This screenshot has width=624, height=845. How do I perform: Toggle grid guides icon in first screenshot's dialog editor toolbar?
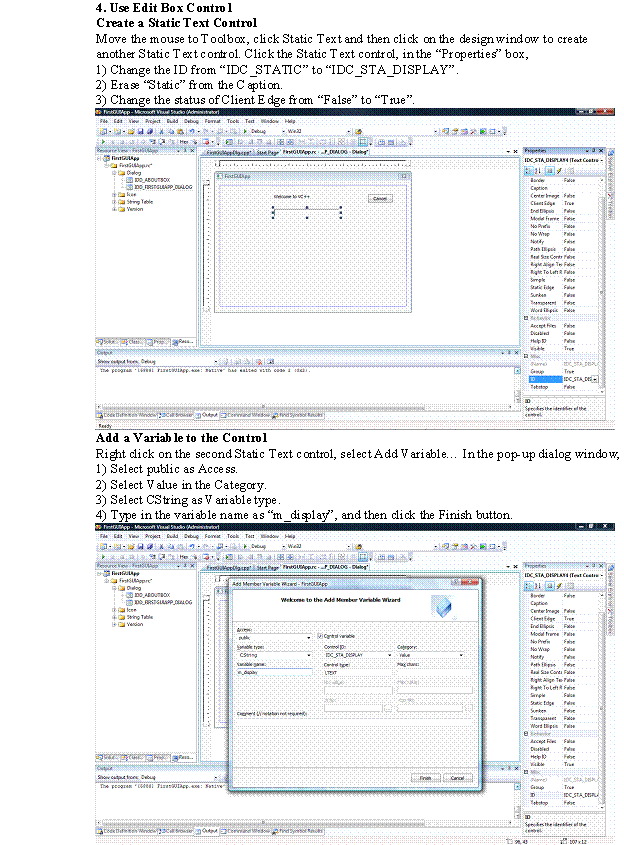coord(363,142)
